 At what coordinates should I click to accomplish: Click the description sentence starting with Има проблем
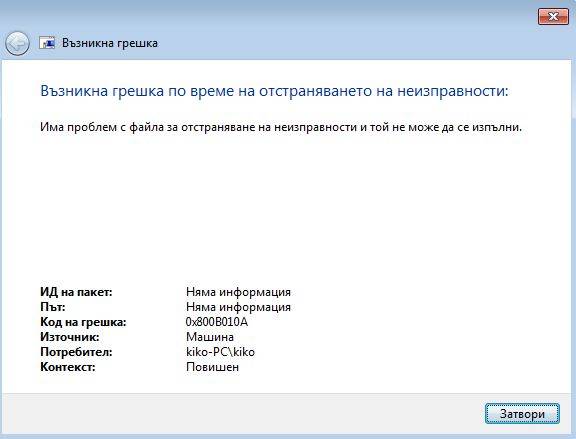tap(281, 127)
